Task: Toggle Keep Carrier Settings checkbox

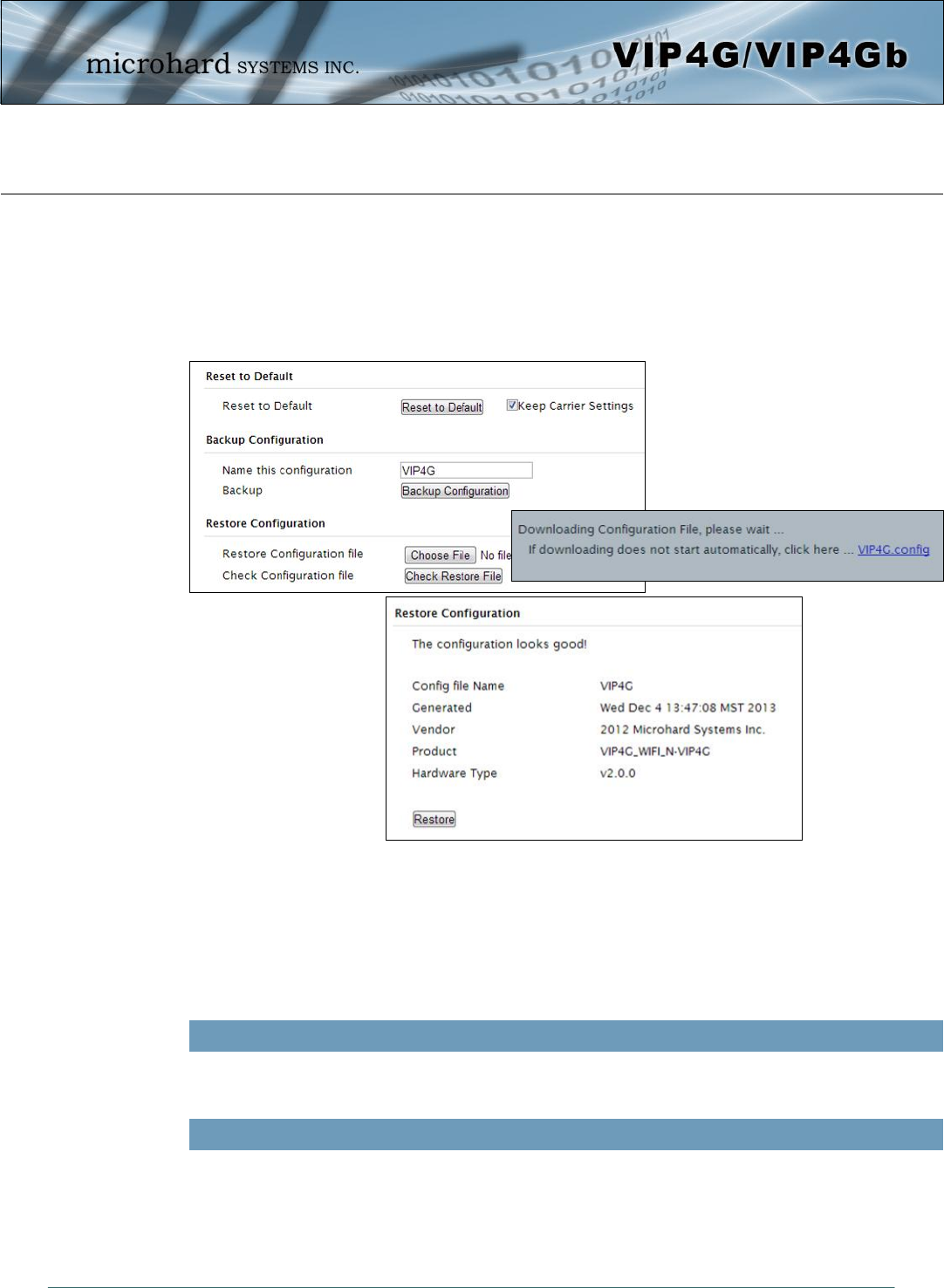Action: click(x=512, y=405)
